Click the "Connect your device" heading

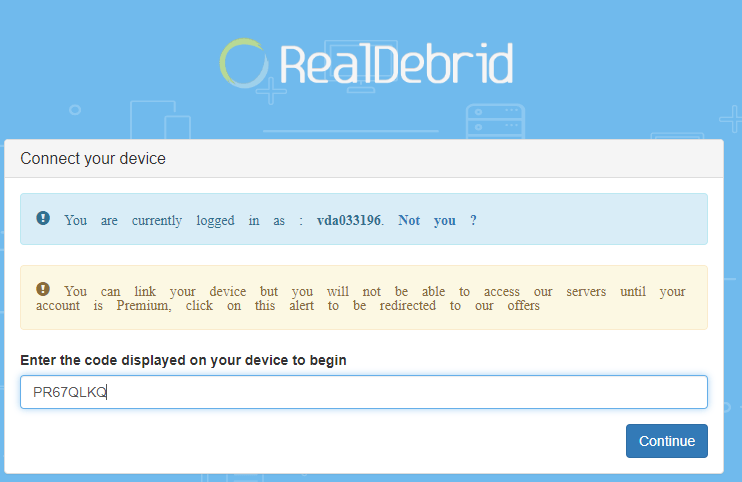(93, 158)
